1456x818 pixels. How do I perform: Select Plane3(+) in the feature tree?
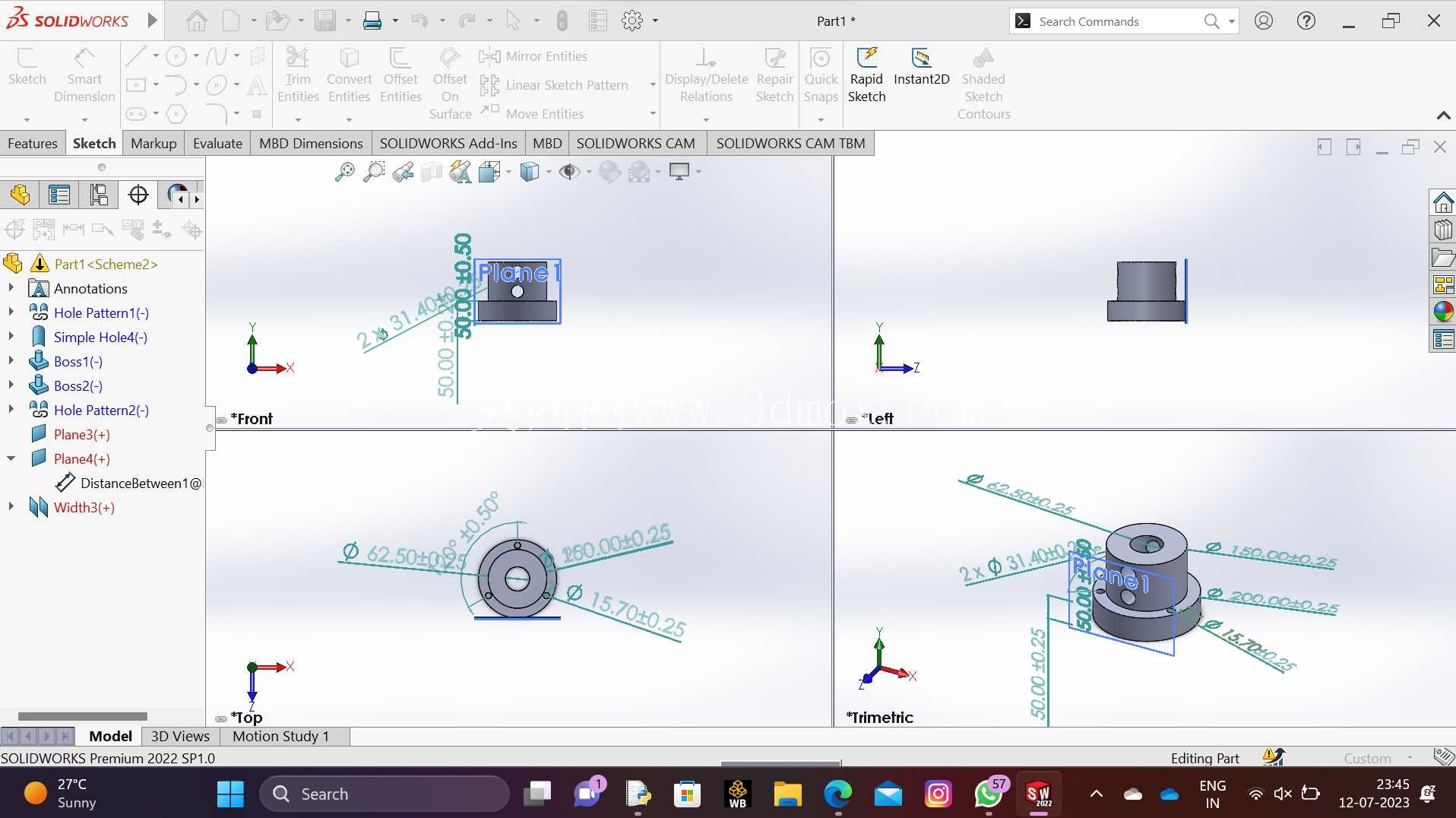[x=81, y=434]
